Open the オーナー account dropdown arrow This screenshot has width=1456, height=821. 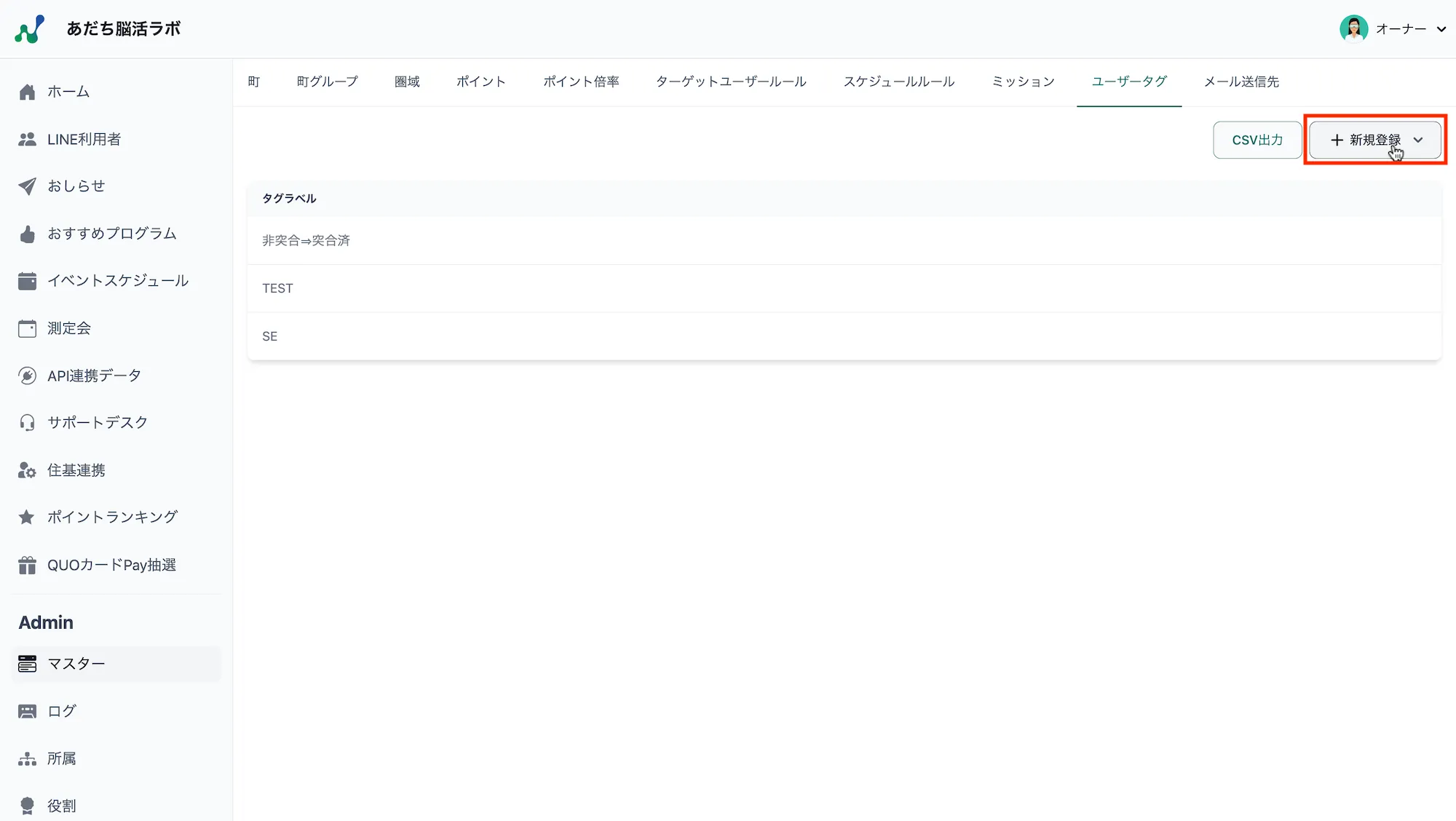(1441, 29)
